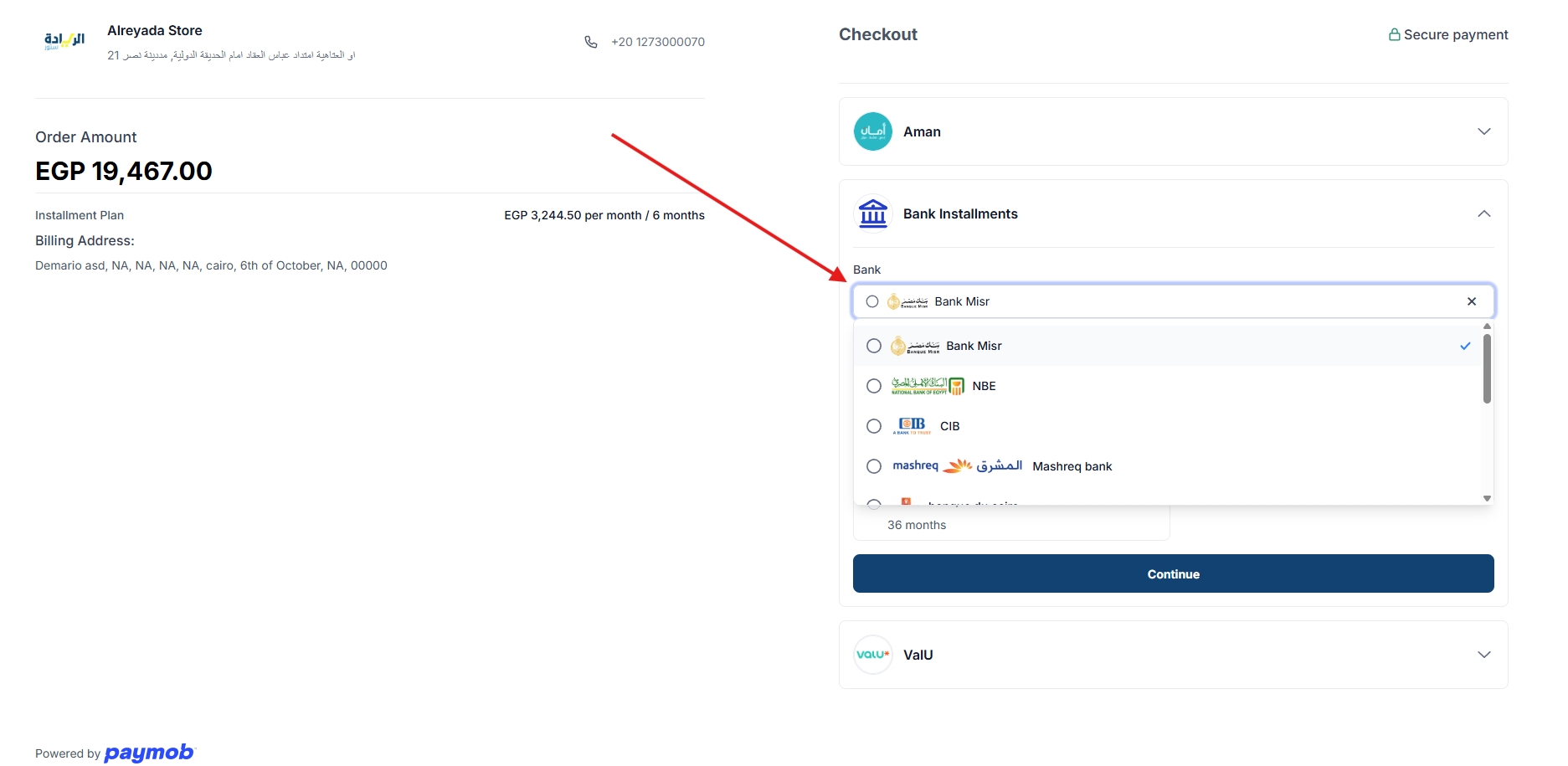Click the Aman payment logo icon
Screen dimensions: 1568x766
[x=872, y=131]
